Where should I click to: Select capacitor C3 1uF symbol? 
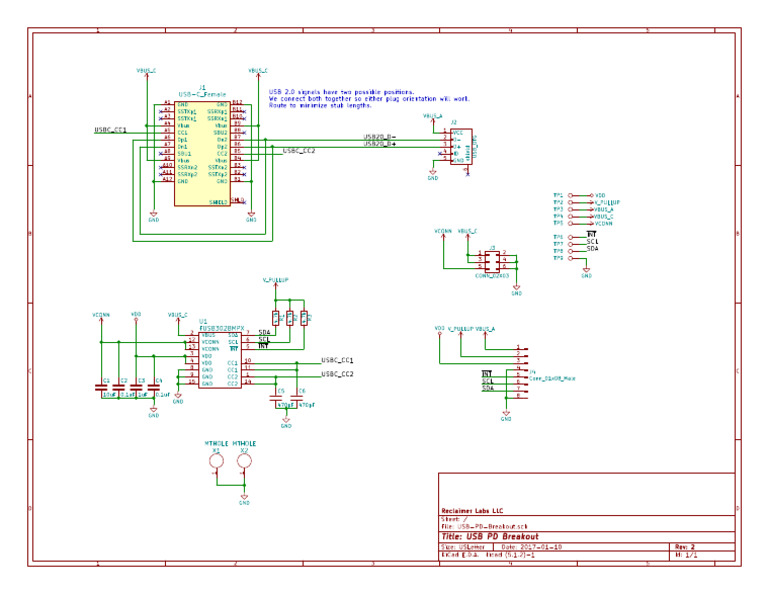point(136,387)
